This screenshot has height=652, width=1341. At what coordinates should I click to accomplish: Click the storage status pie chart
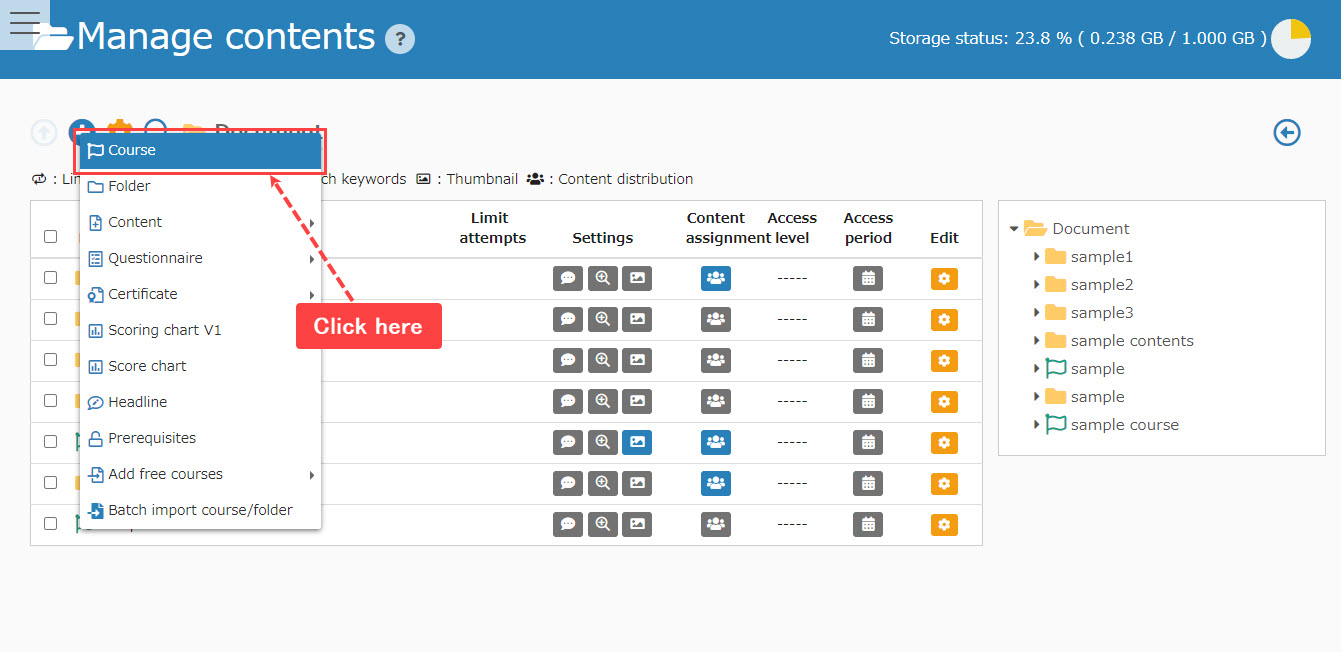click(x=1290, y=39)
